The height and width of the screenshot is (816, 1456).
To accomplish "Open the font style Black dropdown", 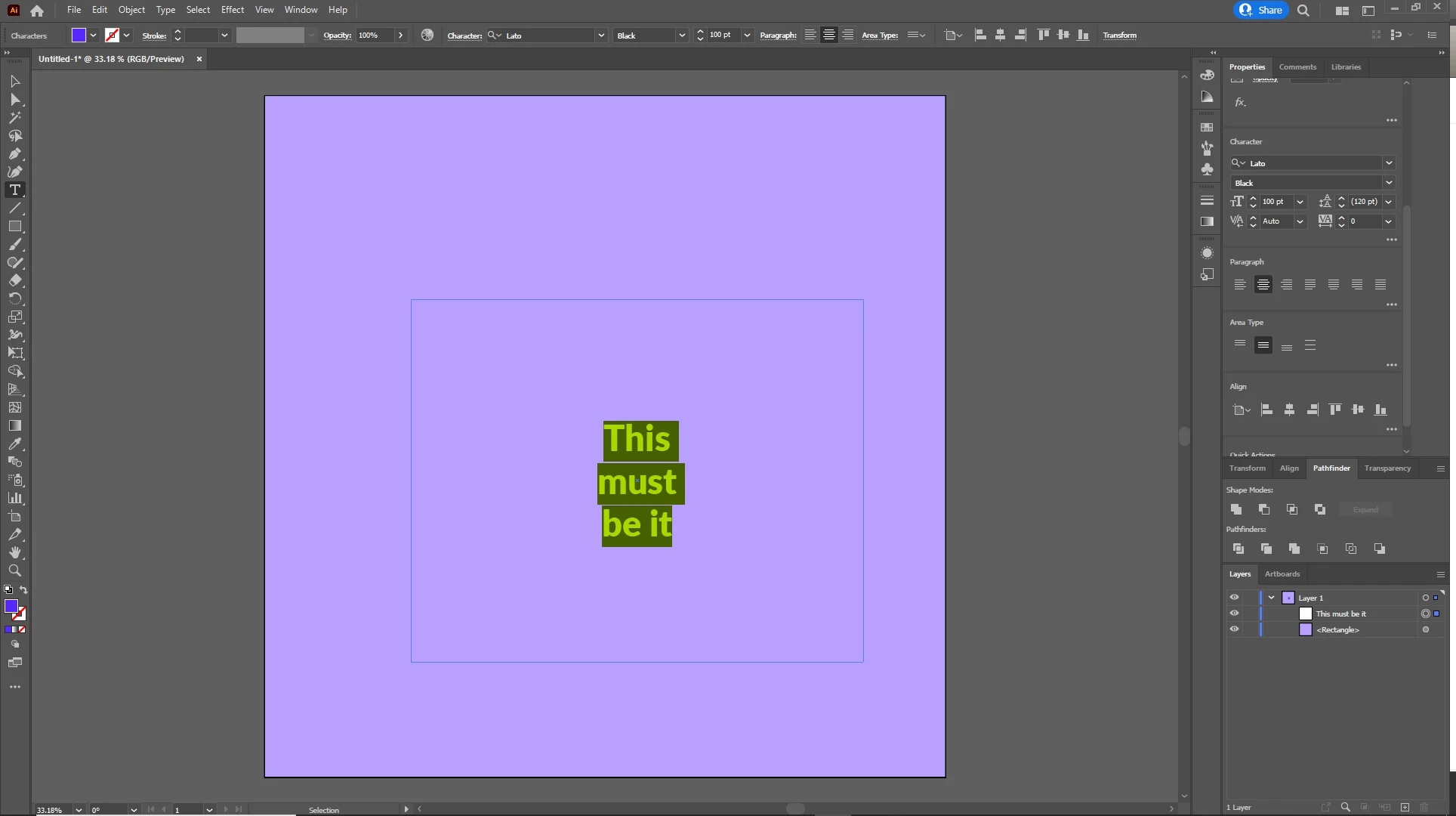I will [1388, 183].
